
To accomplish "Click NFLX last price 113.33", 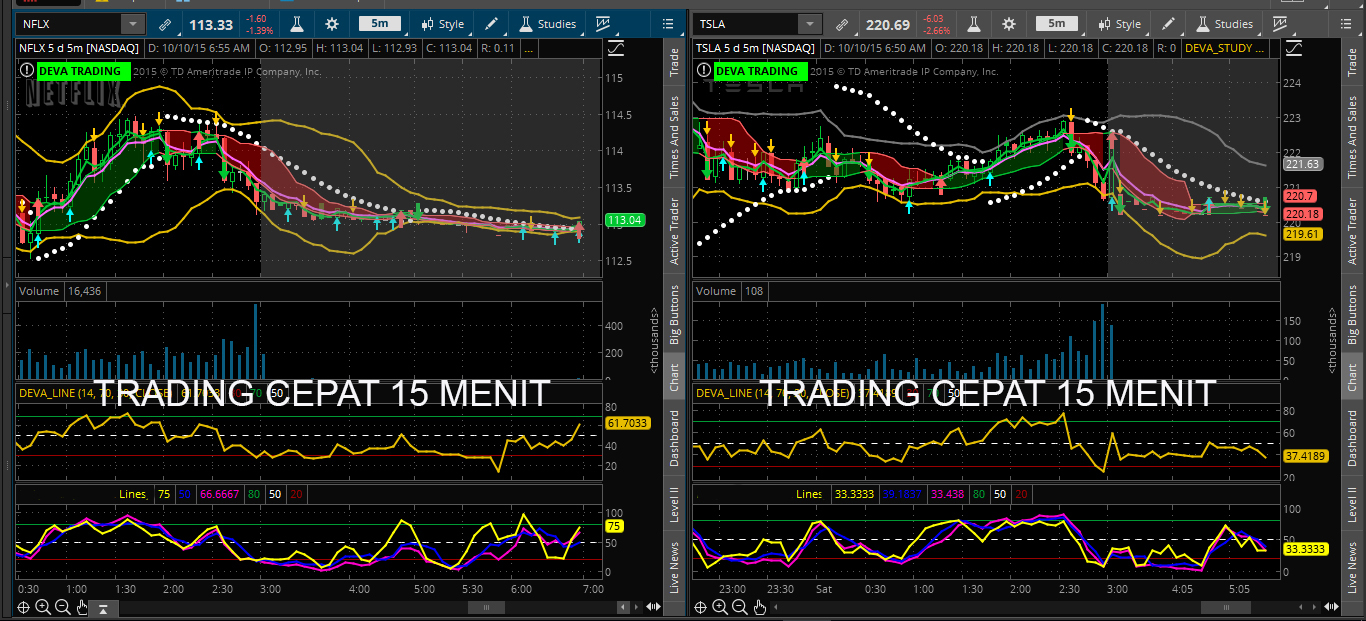I will (211, 25).
